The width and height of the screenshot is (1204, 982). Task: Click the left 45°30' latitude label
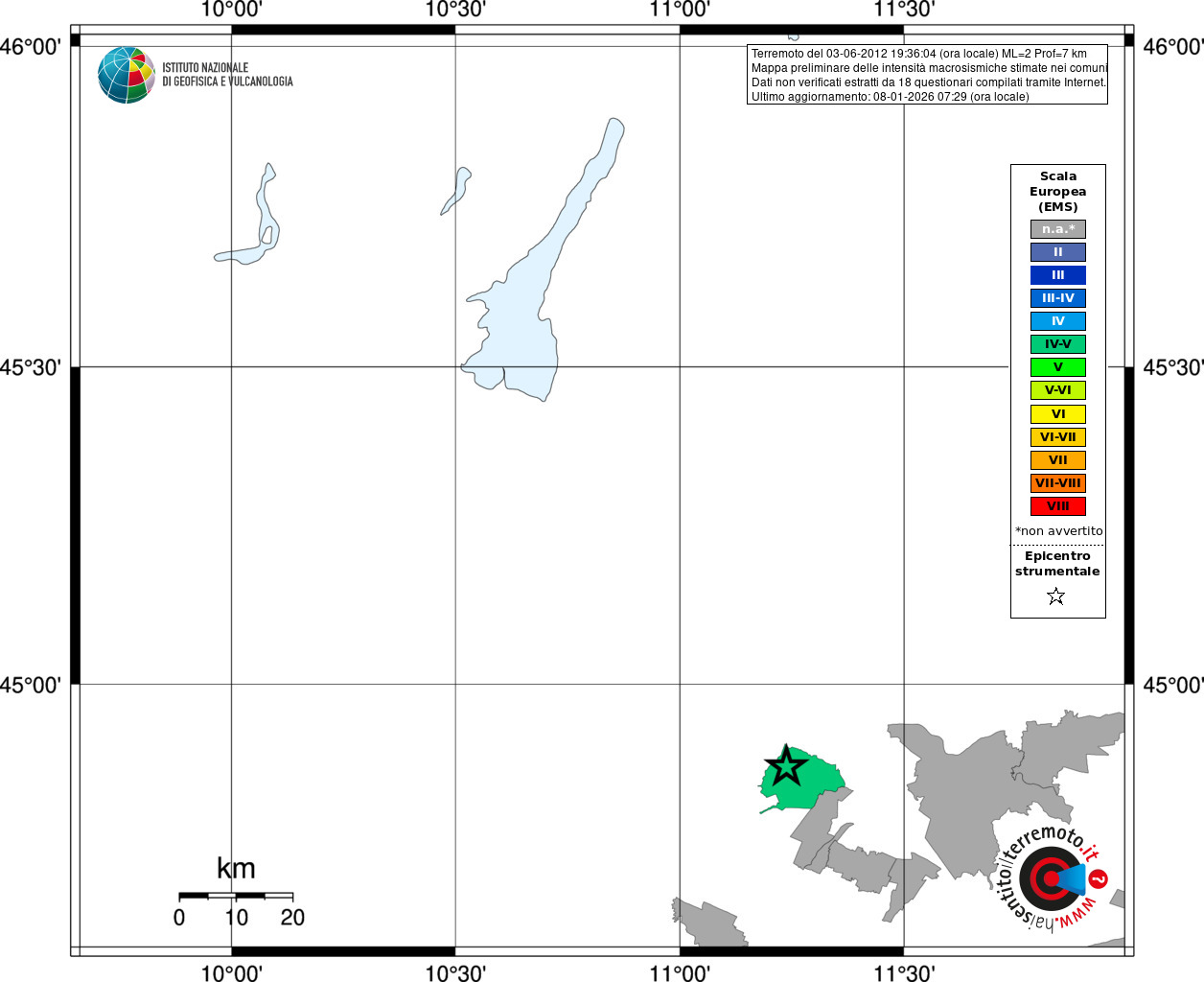pyautogui.click(x=31, y=367)
